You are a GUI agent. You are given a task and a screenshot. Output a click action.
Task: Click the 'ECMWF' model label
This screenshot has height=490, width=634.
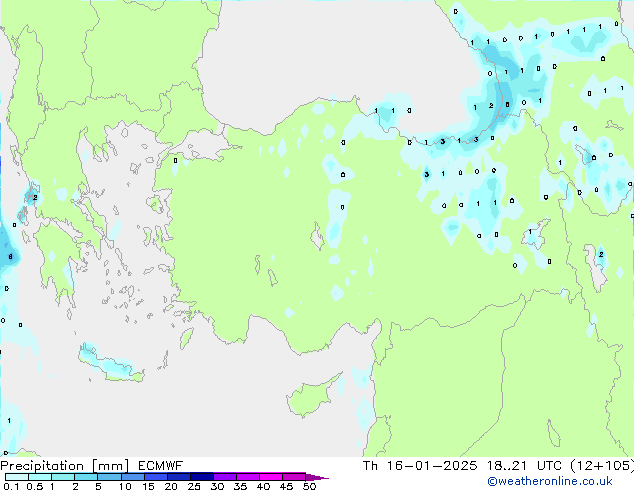[x=160, y=466]
